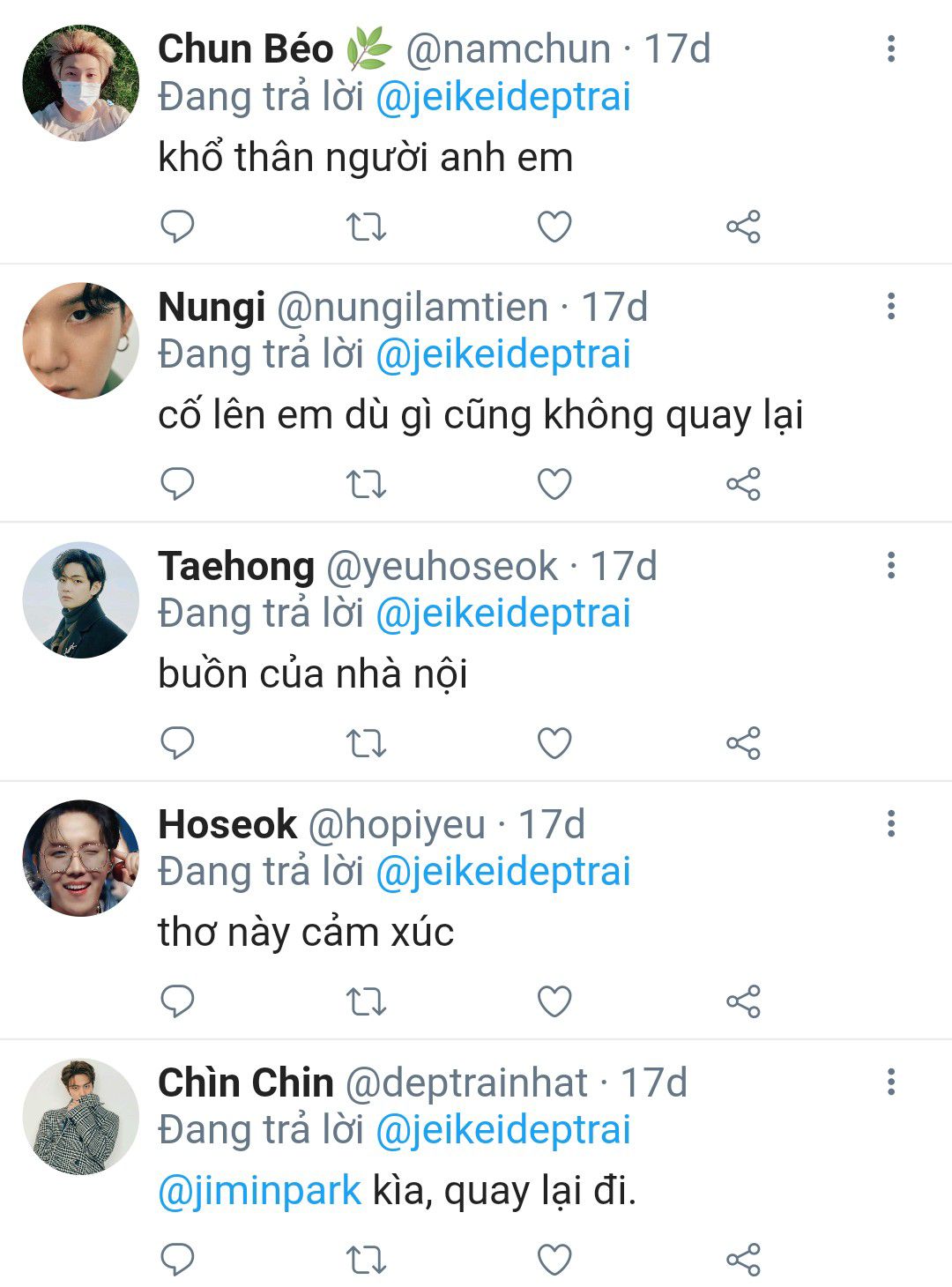Viewport: 952px width, 1287px height.
Task: Open the @jiminpark mention link
Action: pyautogui.click(x=260, y=1191)
